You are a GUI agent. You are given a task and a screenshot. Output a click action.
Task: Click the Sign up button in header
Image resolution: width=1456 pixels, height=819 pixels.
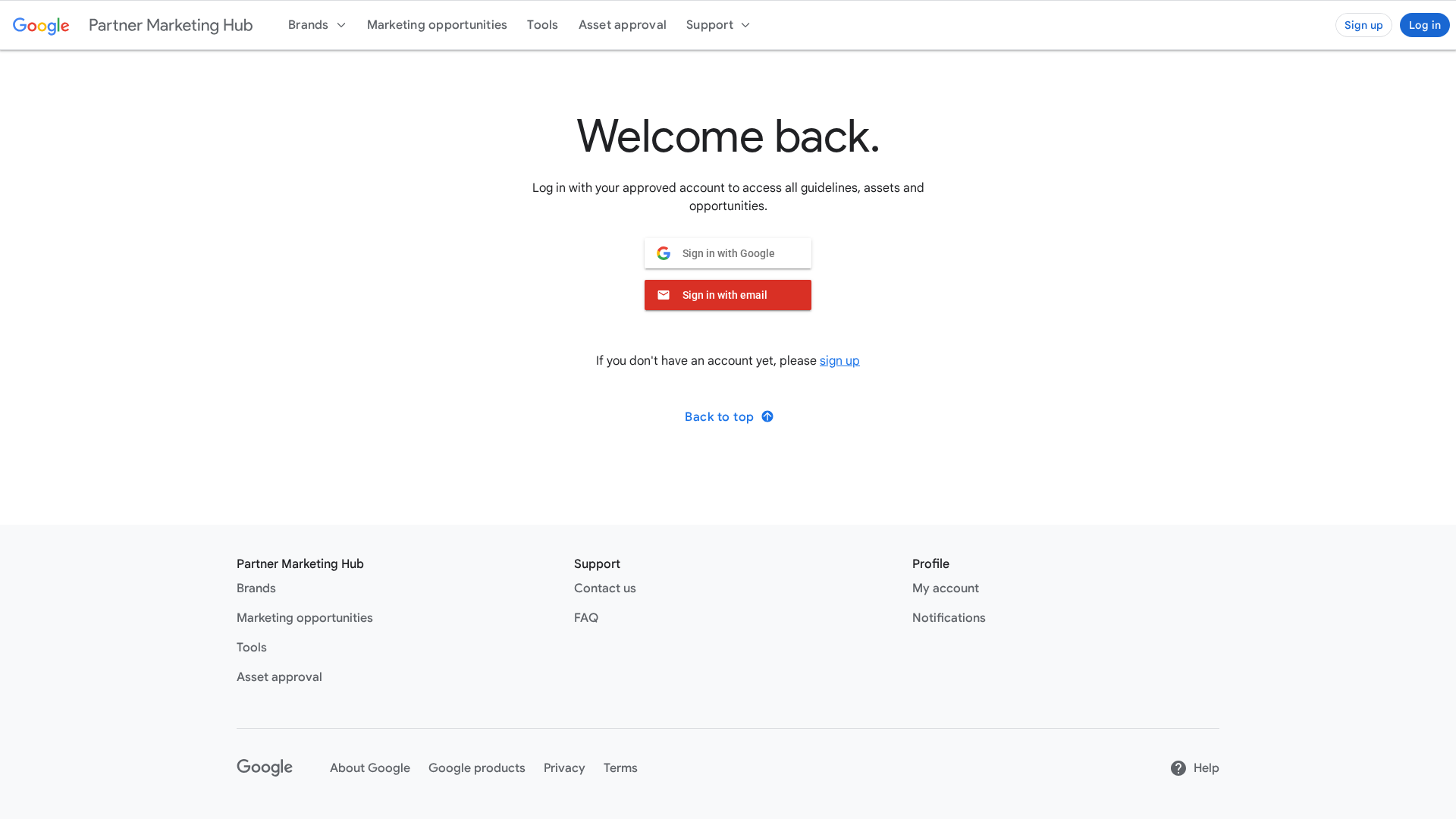(1363, 25)
